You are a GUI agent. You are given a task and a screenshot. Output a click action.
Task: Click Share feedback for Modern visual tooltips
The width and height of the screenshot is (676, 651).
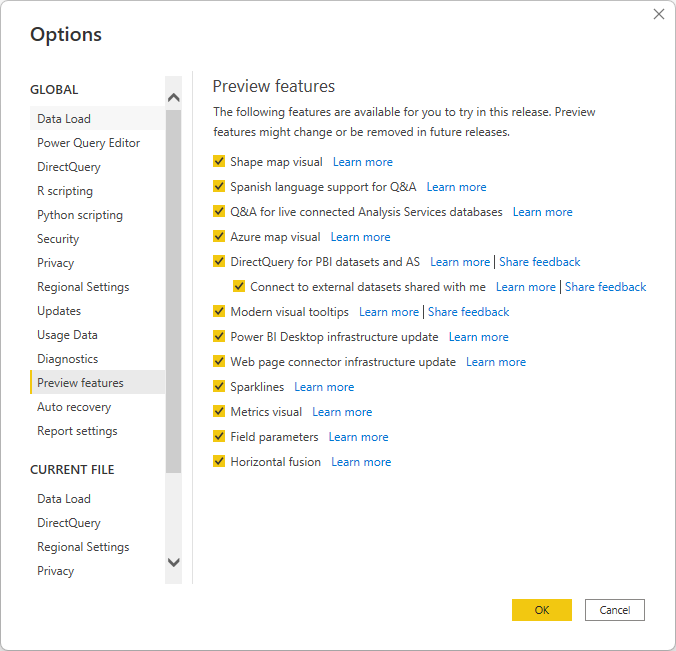click(x=468, y=312)
